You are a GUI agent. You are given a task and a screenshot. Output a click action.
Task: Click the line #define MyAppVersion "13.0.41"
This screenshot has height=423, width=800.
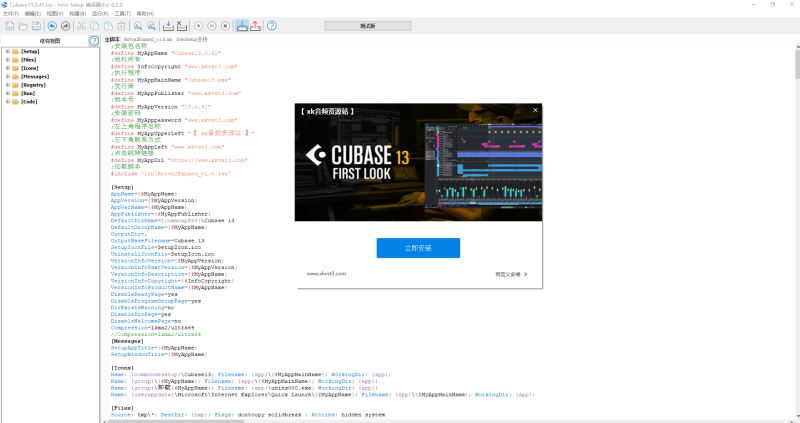pos(161,107)
